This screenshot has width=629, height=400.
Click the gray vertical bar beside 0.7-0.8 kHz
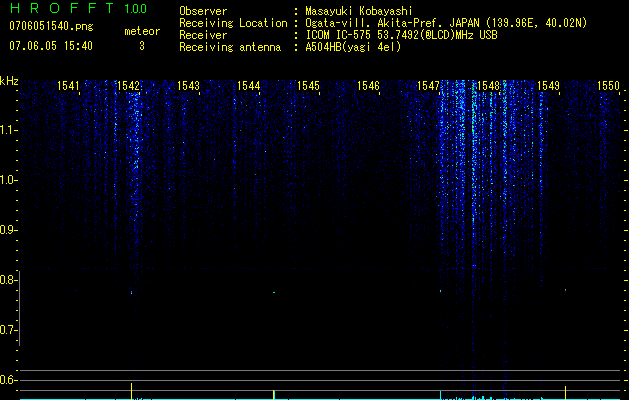(19, 308)
